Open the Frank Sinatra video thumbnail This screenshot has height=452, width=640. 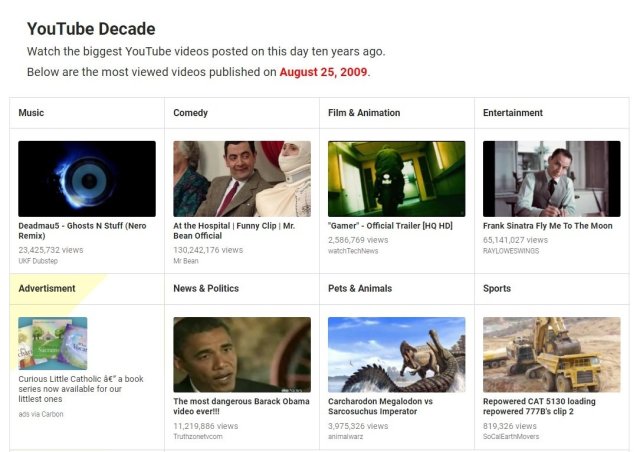tap(552, 179)
